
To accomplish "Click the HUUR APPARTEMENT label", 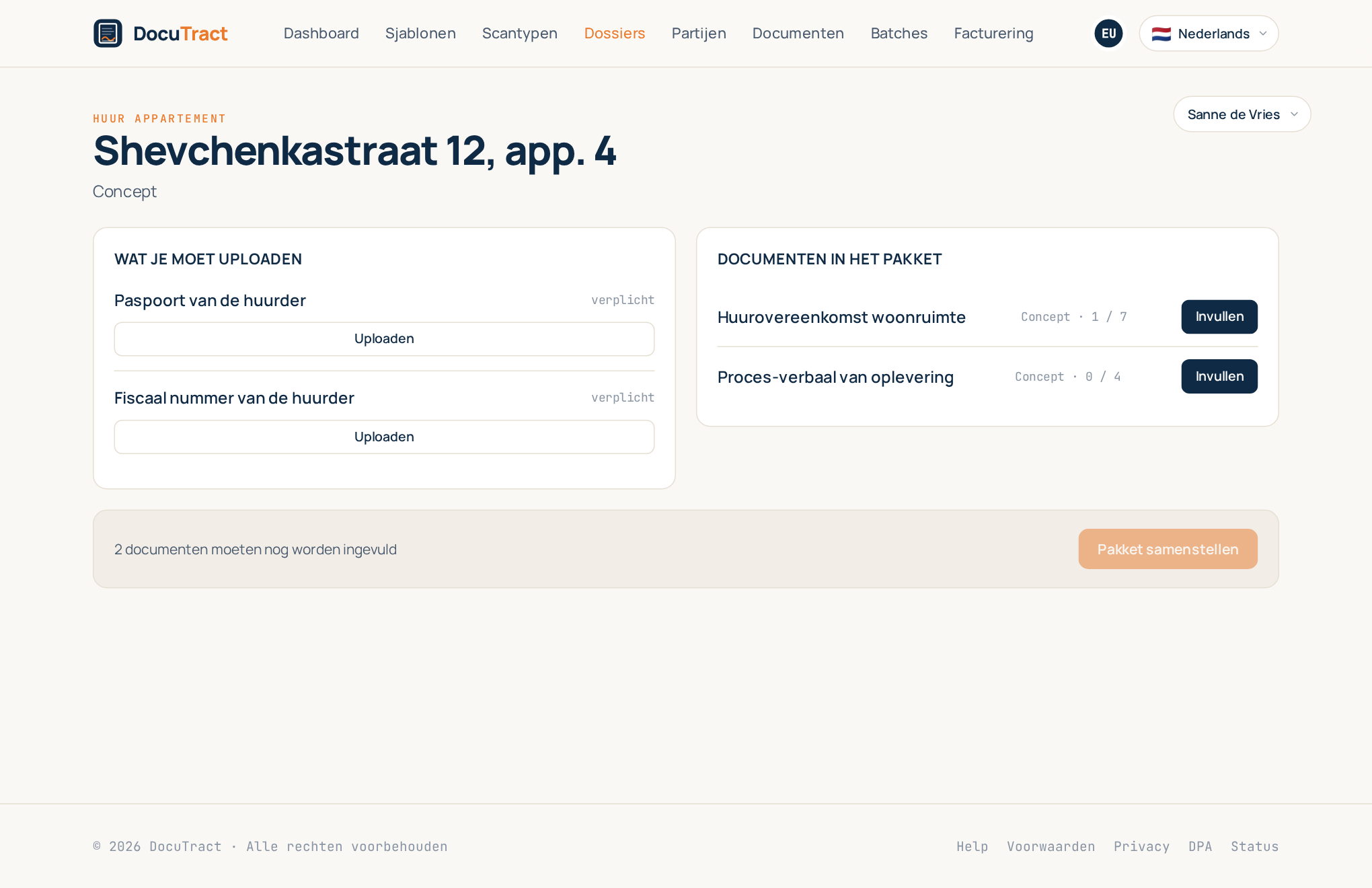I will click(159, 118).
